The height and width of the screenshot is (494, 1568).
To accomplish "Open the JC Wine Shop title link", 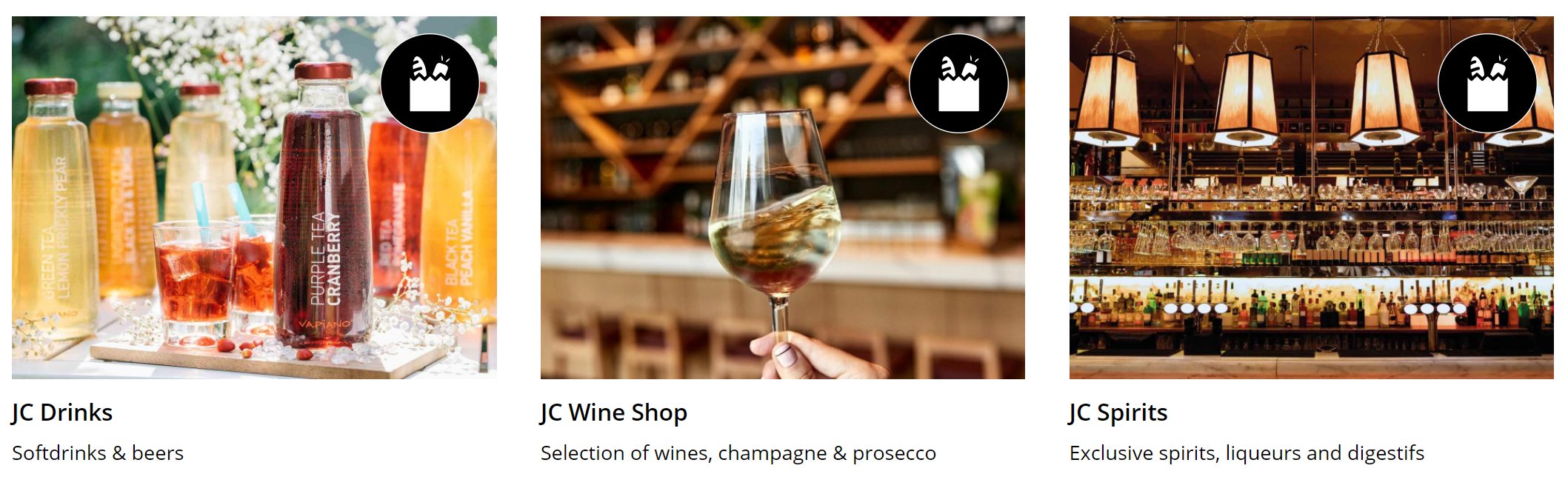I will (x=614, y=413).
